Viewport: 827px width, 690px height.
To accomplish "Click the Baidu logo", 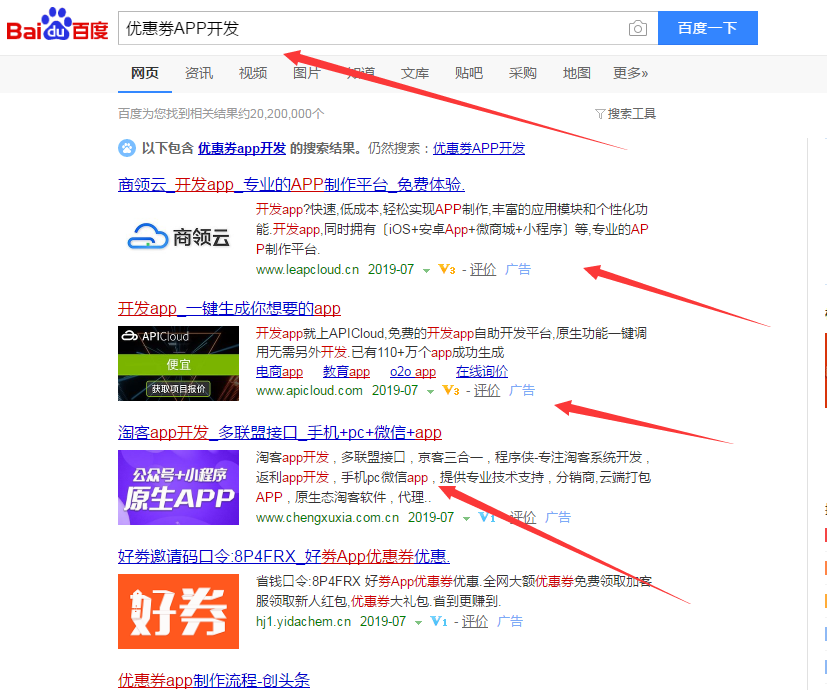I will click(57, 25).
